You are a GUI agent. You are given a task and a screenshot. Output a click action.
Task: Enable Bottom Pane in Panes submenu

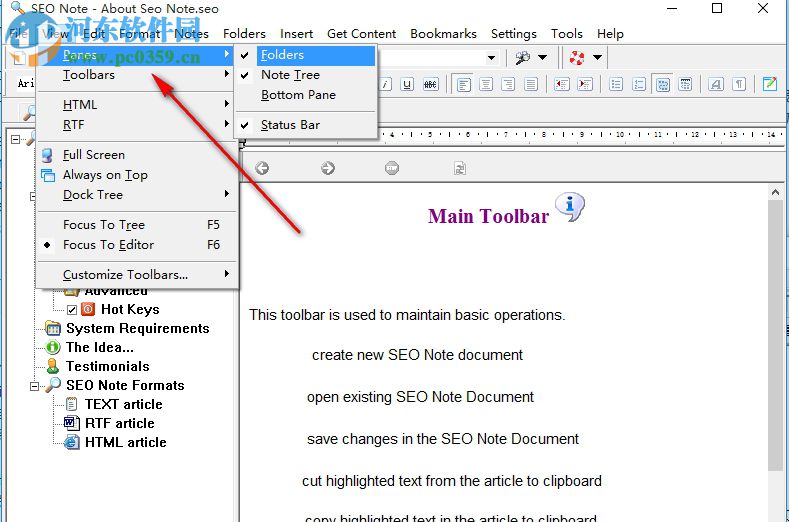coord(306,95)
